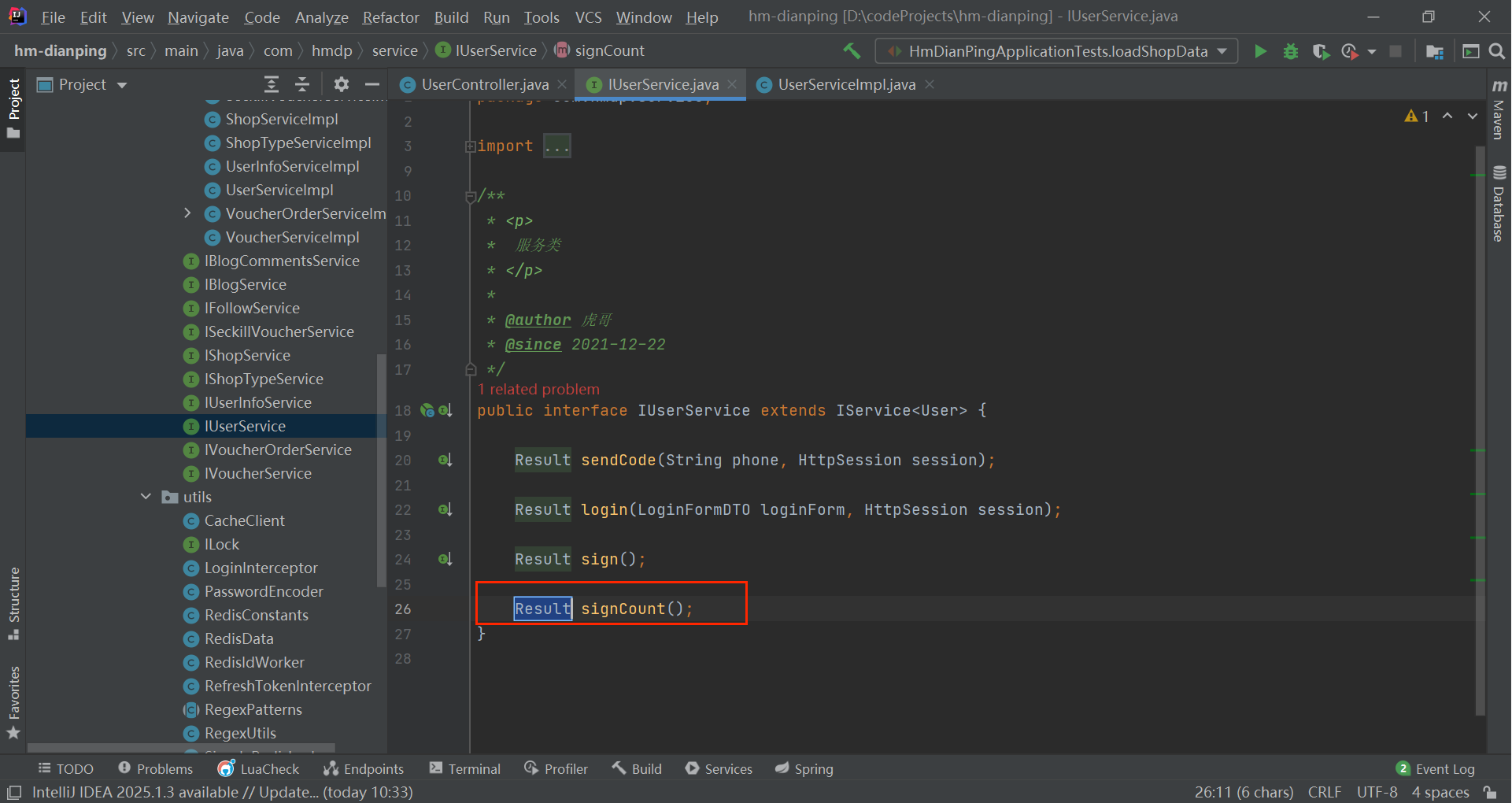Click Collapse All icon in Project panel
This screenshot has height=803, width=1512.
(302, 84)
